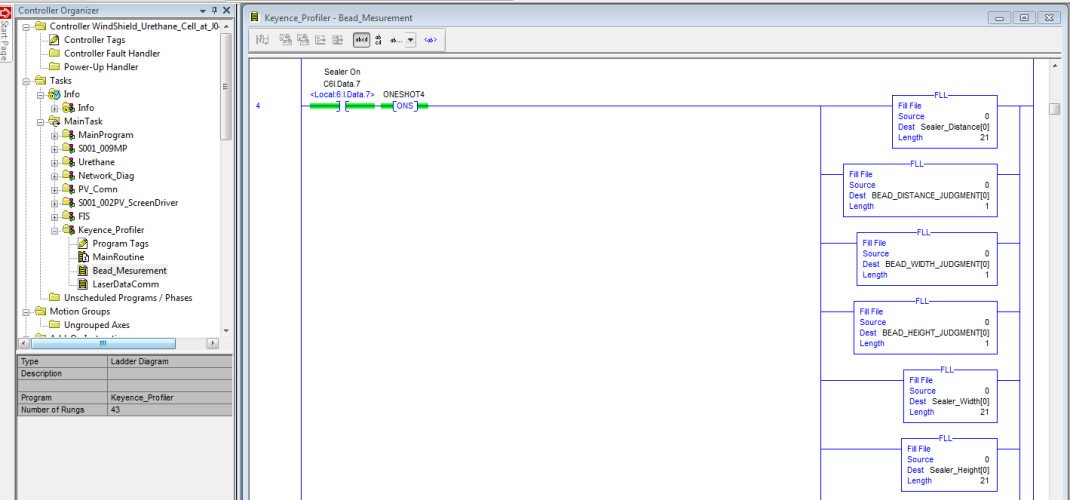Open the Controller Organizer panel options arrow
The image size is (1070, 500).
[x=202, y=10]
